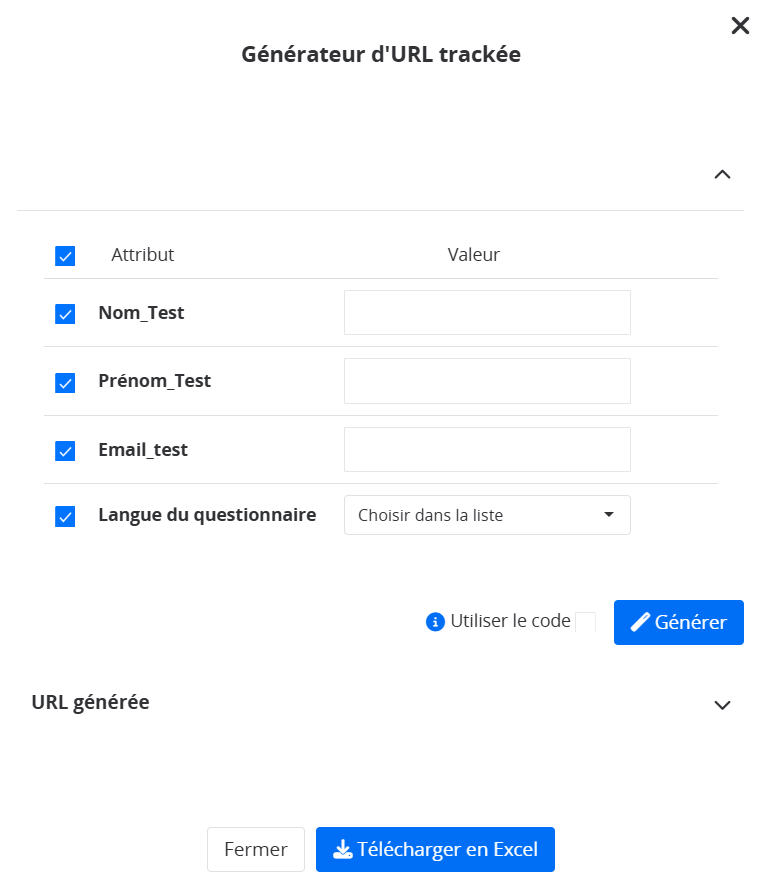Uncheck the Prénom_Test attribute checkbox
The width and height of the screenshot is (763, 885).
(65, 382)
